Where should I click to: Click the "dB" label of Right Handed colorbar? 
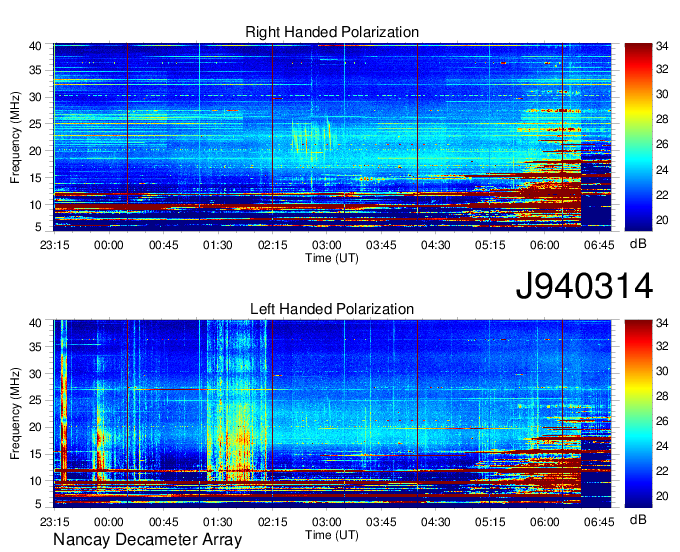[x=638, y=244]
